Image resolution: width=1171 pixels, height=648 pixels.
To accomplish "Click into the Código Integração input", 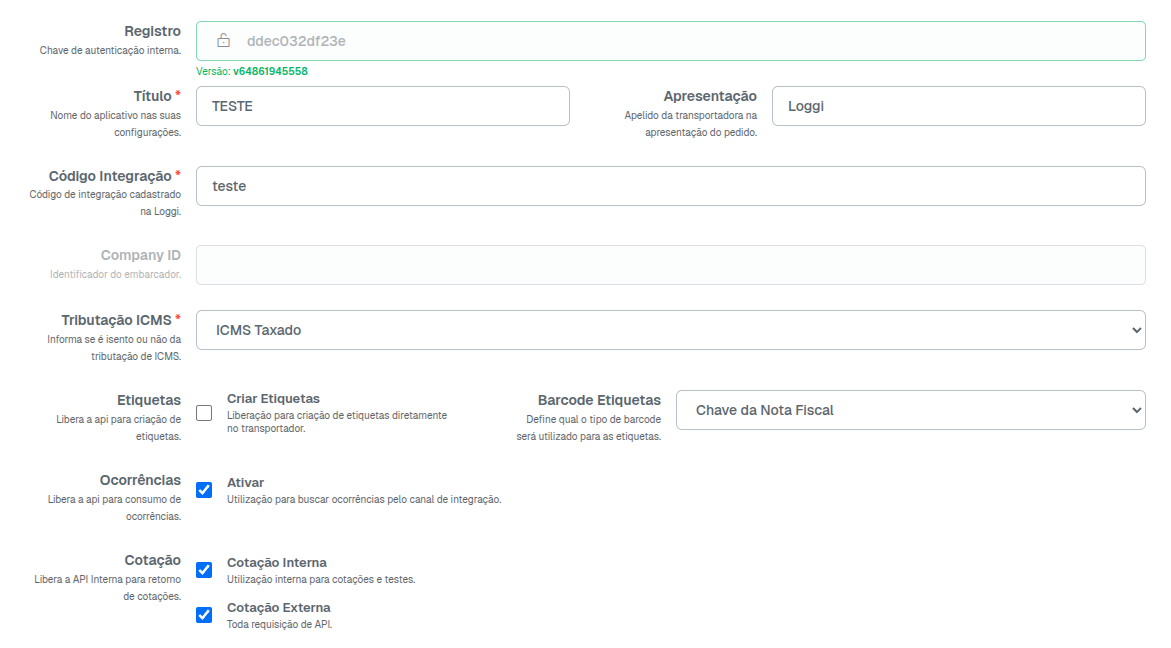I will [670, 186].
